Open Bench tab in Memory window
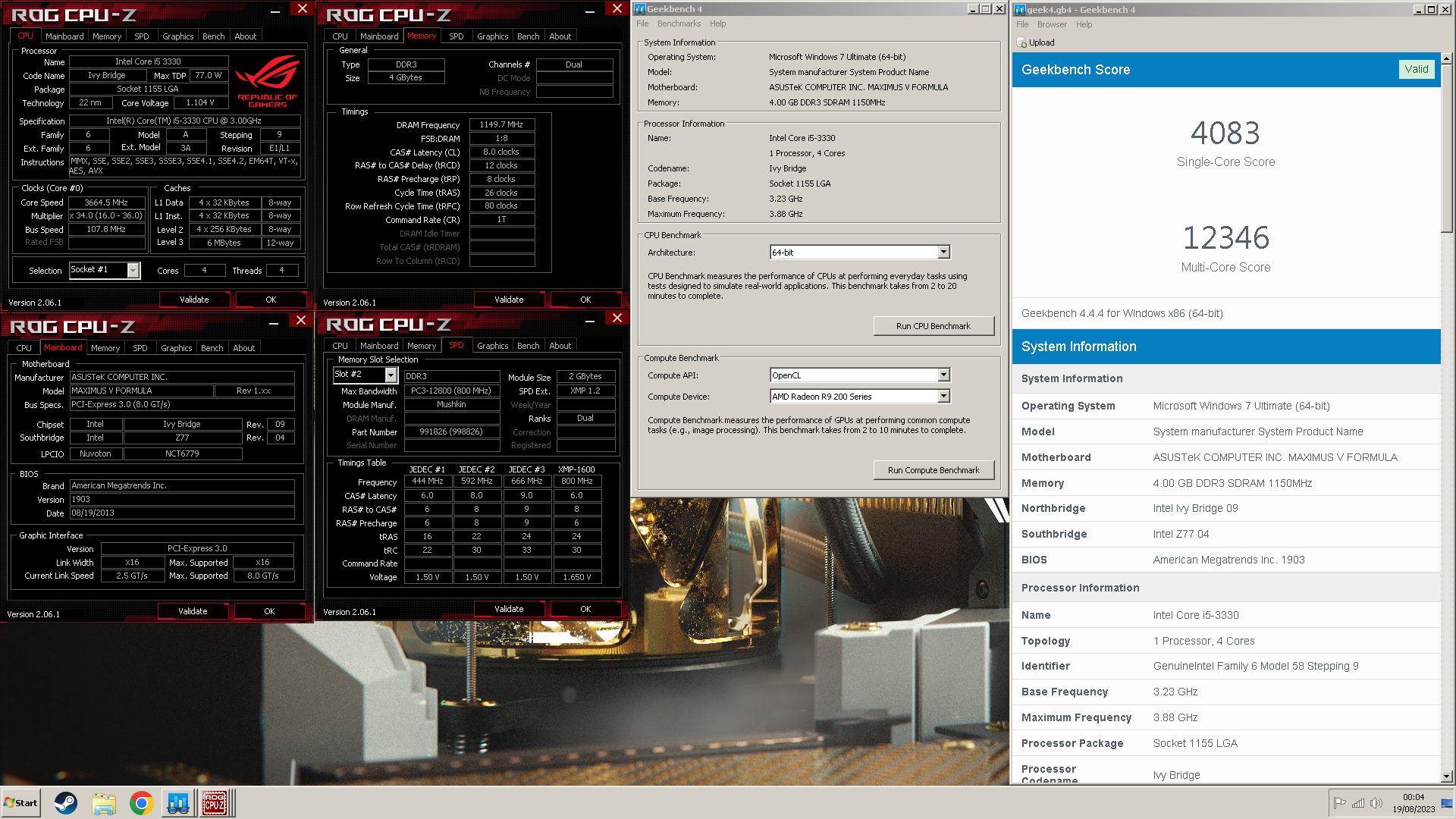The image size is (1456, 819). 529,36
